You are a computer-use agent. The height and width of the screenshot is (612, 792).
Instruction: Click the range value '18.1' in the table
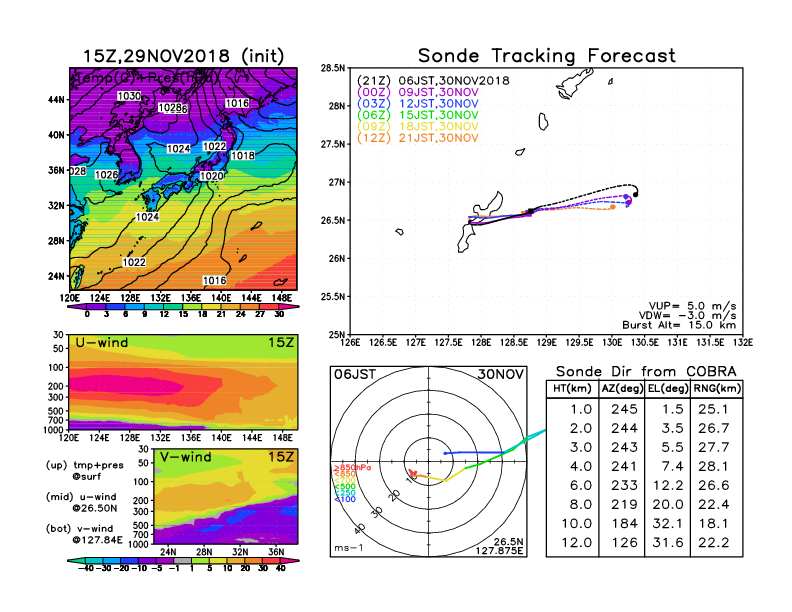(x=713, y=524)
